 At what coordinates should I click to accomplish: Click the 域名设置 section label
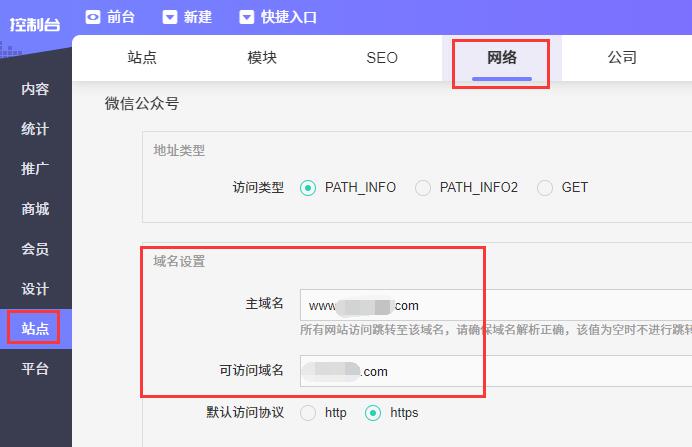coord(179,261)
